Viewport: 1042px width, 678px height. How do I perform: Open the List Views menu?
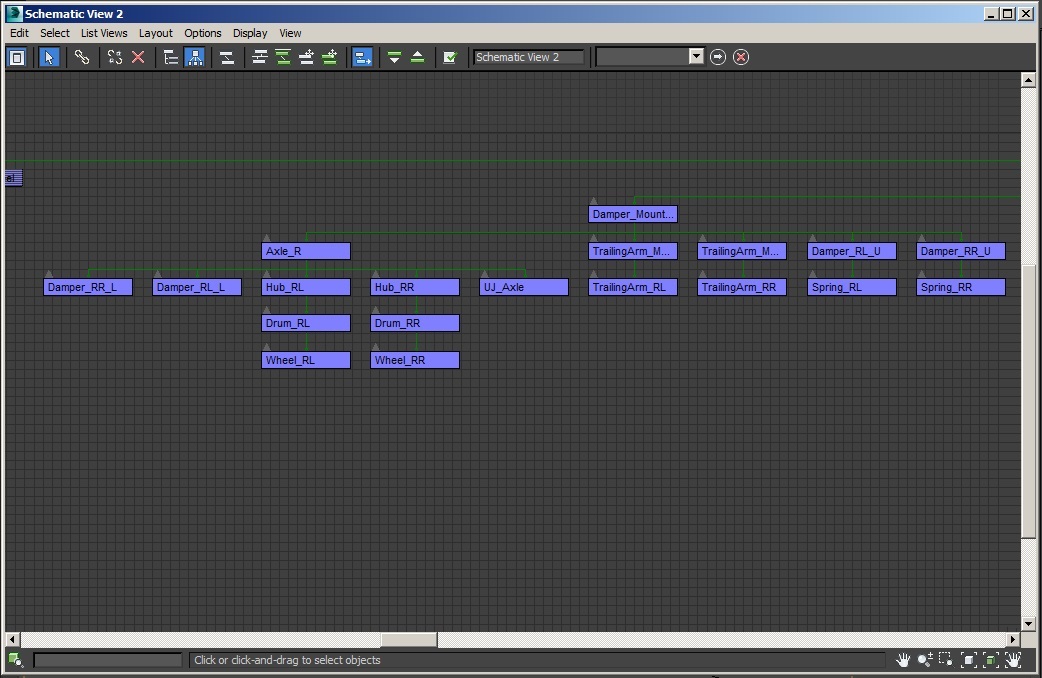click(x=104, y=33)
